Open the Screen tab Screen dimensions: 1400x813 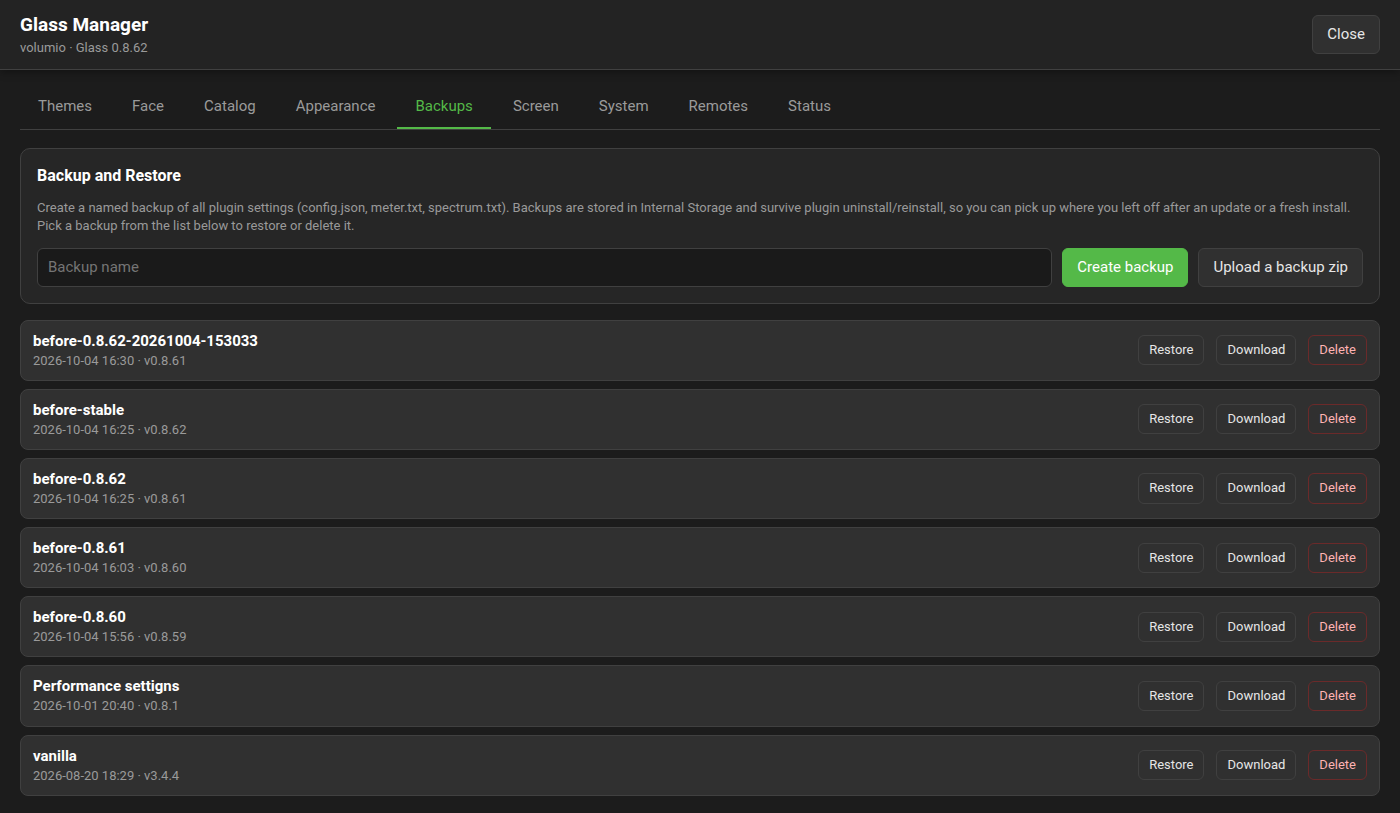coord(536,106)
